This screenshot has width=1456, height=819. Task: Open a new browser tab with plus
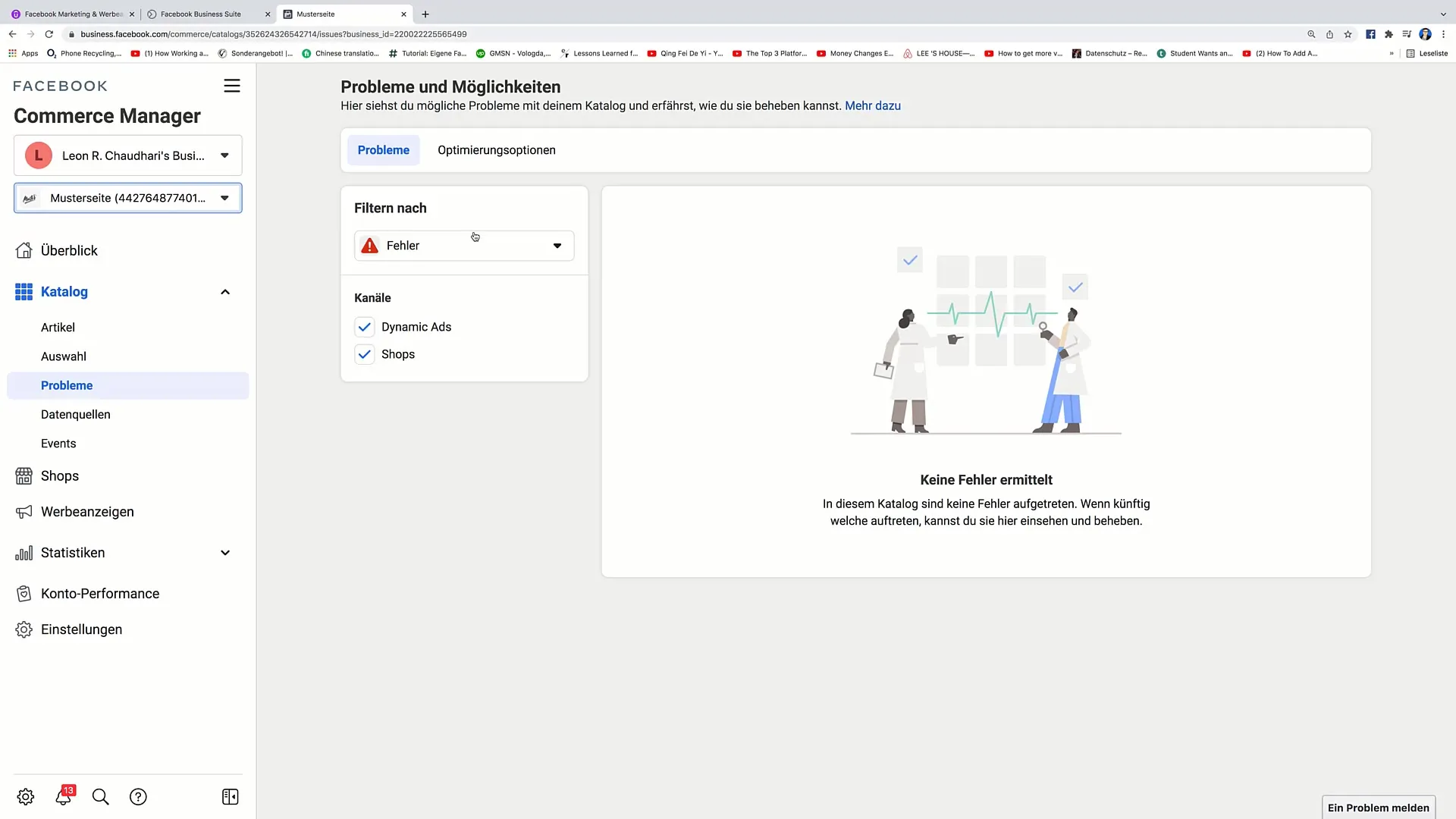coord(425,14)
